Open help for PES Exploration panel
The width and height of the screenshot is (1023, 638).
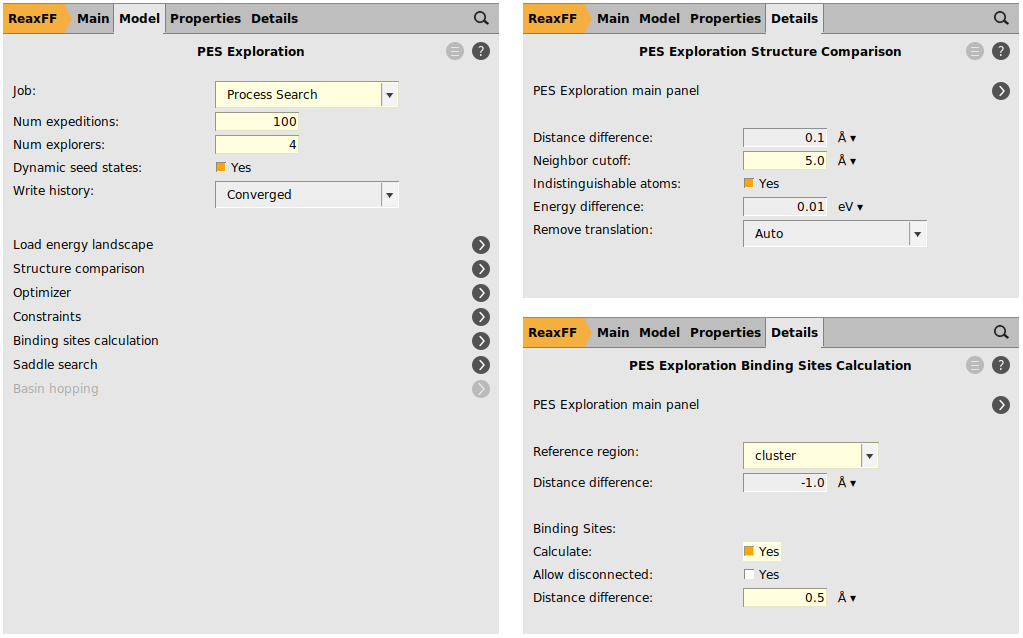481,51
